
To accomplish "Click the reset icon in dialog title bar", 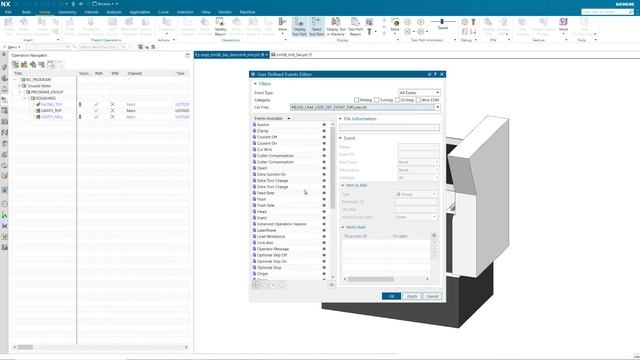I will click(429, 74).
